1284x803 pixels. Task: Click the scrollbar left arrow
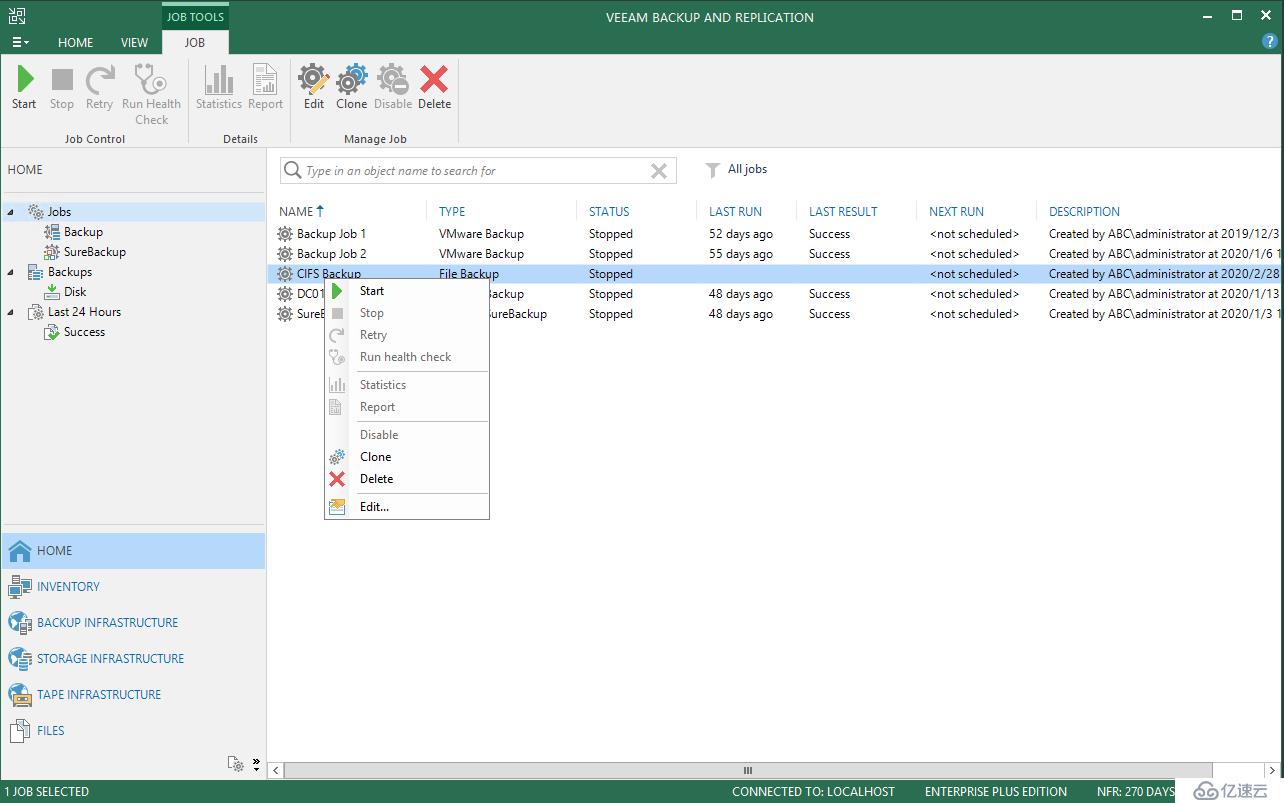(x=277, y=771)
